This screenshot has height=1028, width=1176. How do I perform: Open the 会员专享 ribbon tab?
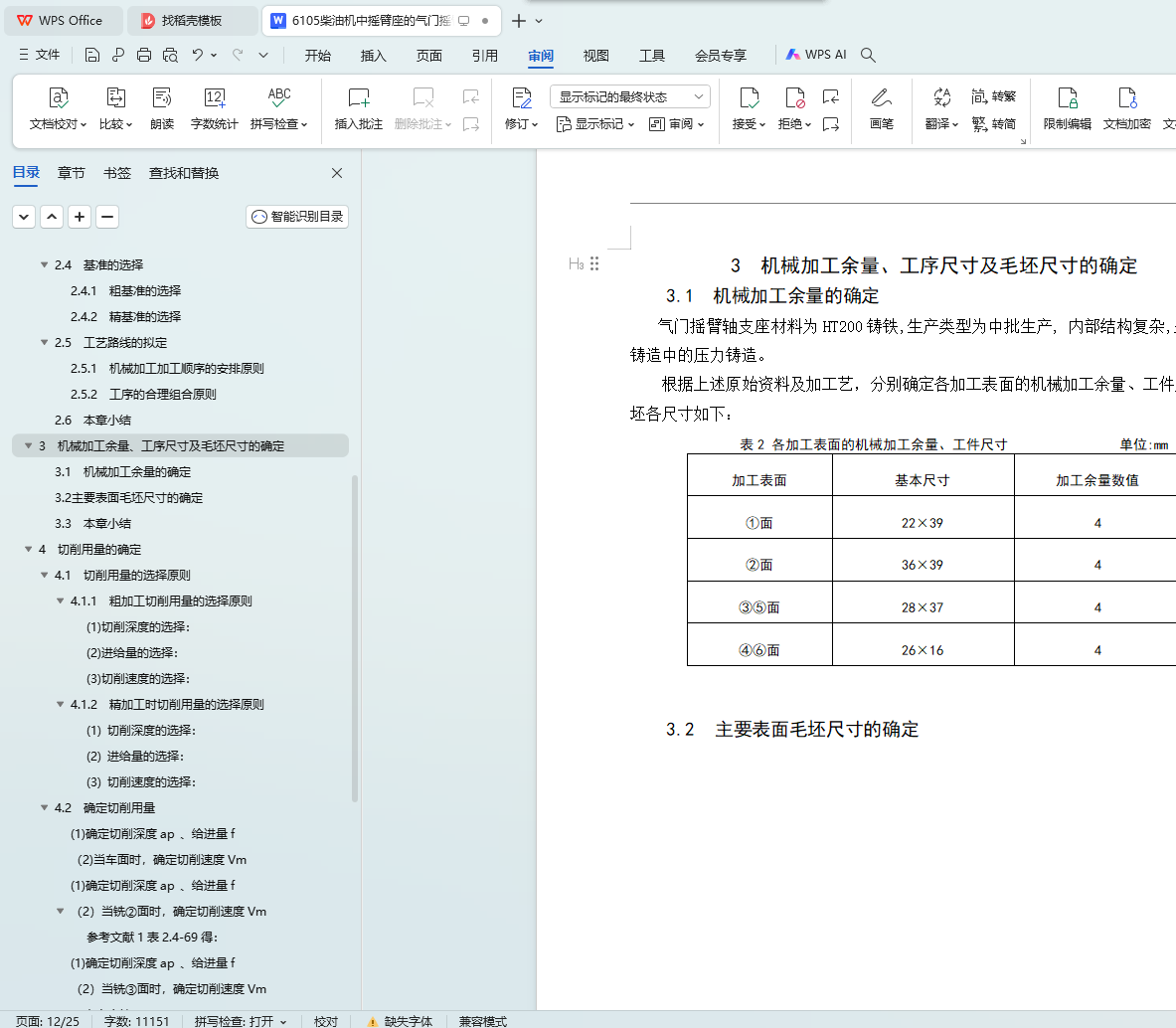tap(721, 56)
